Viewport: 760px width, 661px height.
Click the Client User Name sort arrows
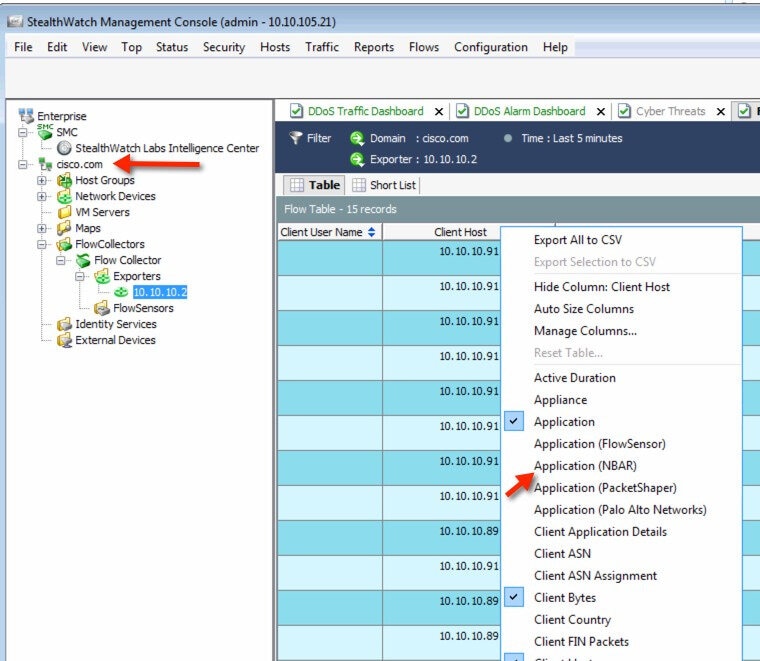pos(371,232)
